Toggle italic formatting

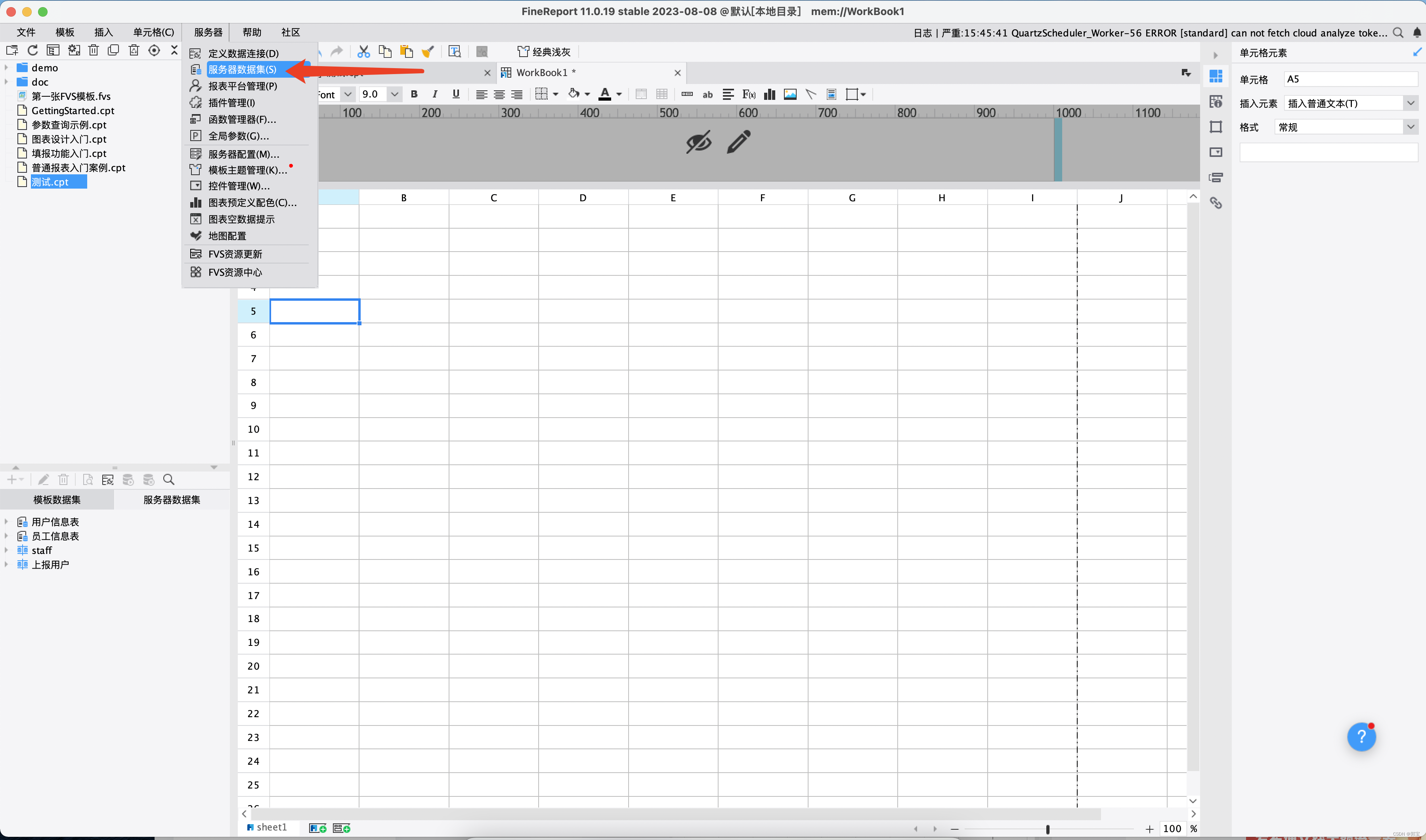coord(435,95)
